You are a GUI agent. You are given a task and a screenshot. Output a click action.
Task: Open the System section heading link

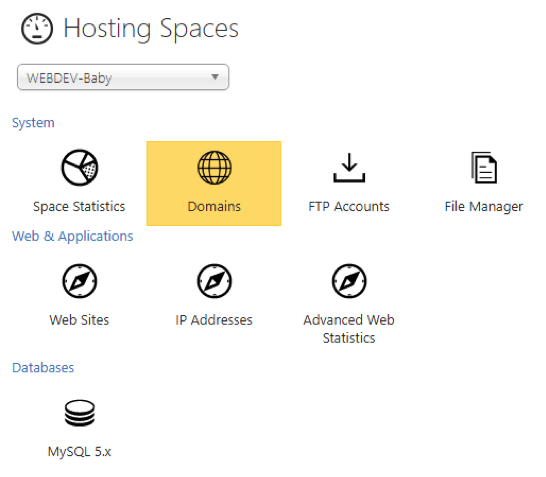tap(33, 123)
